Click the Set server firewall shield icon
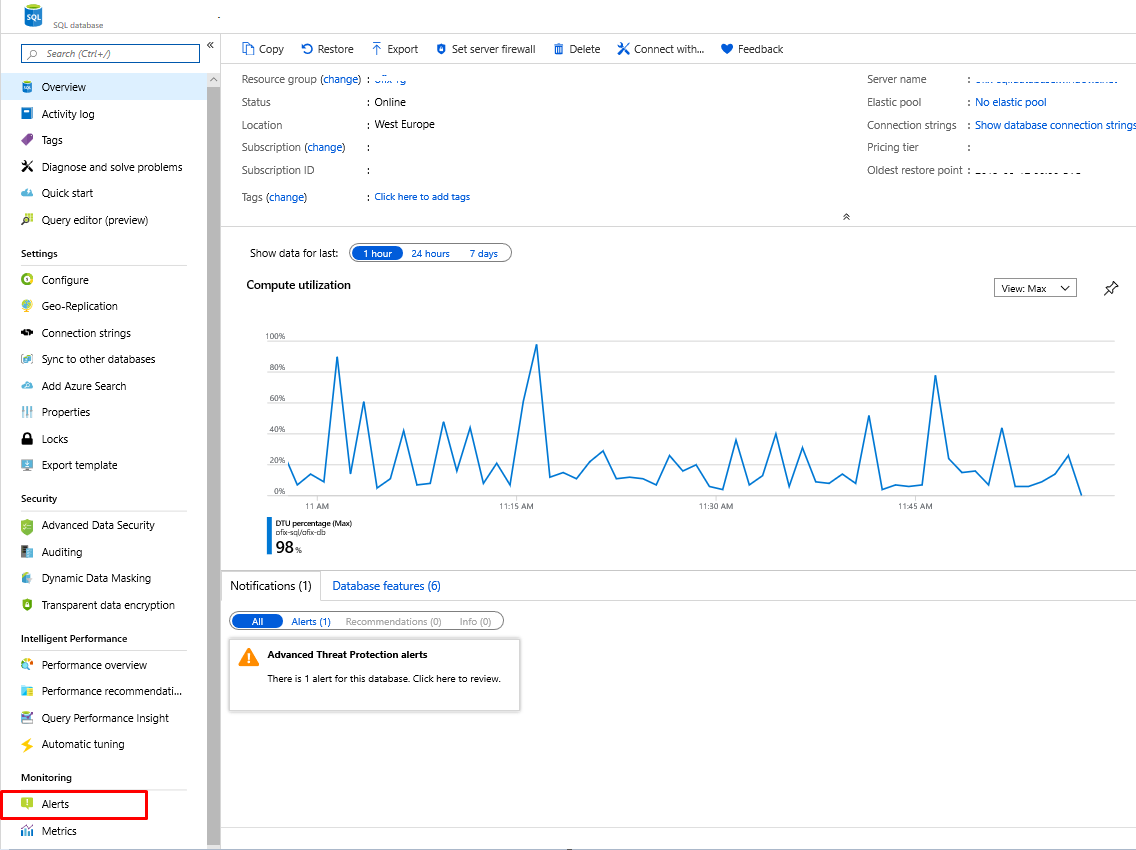 click(440, 49)
